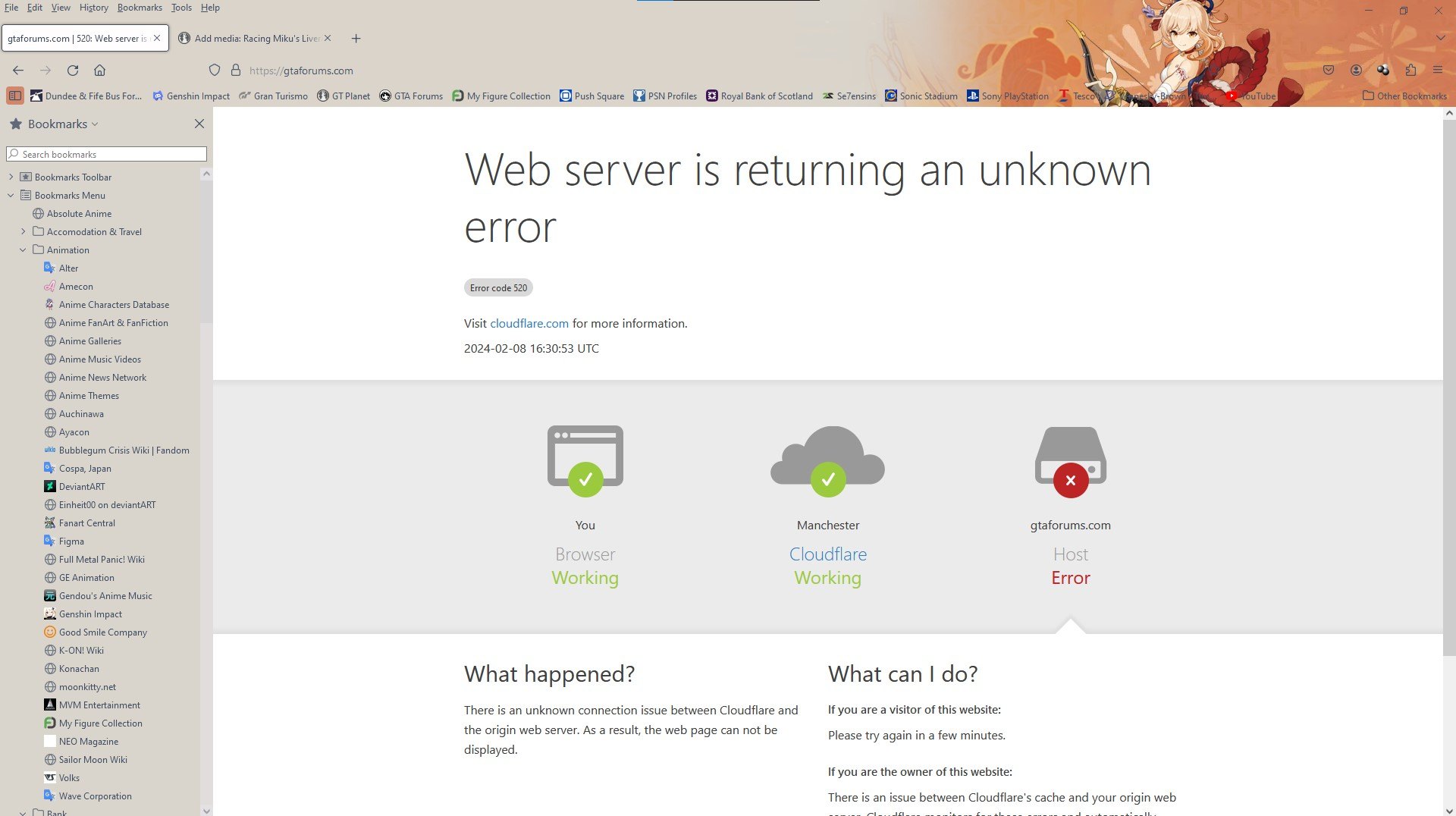1456x816 pixels.
Task: Open Anime News Network sidebar bookmark
Action: point(102,377)
